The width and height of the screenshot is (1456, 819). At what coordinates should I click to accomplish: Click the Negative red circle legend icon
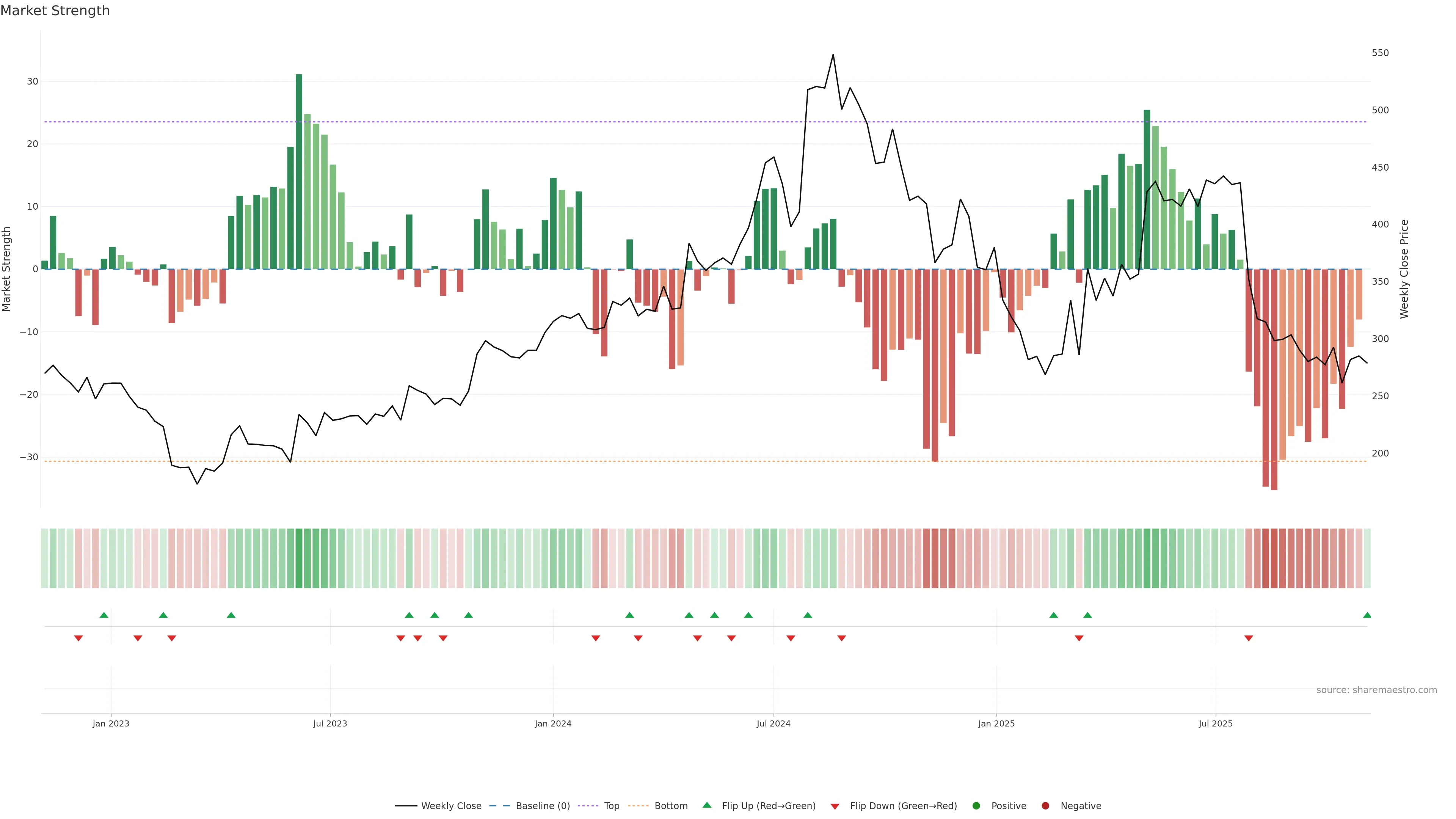[1045, 805]
